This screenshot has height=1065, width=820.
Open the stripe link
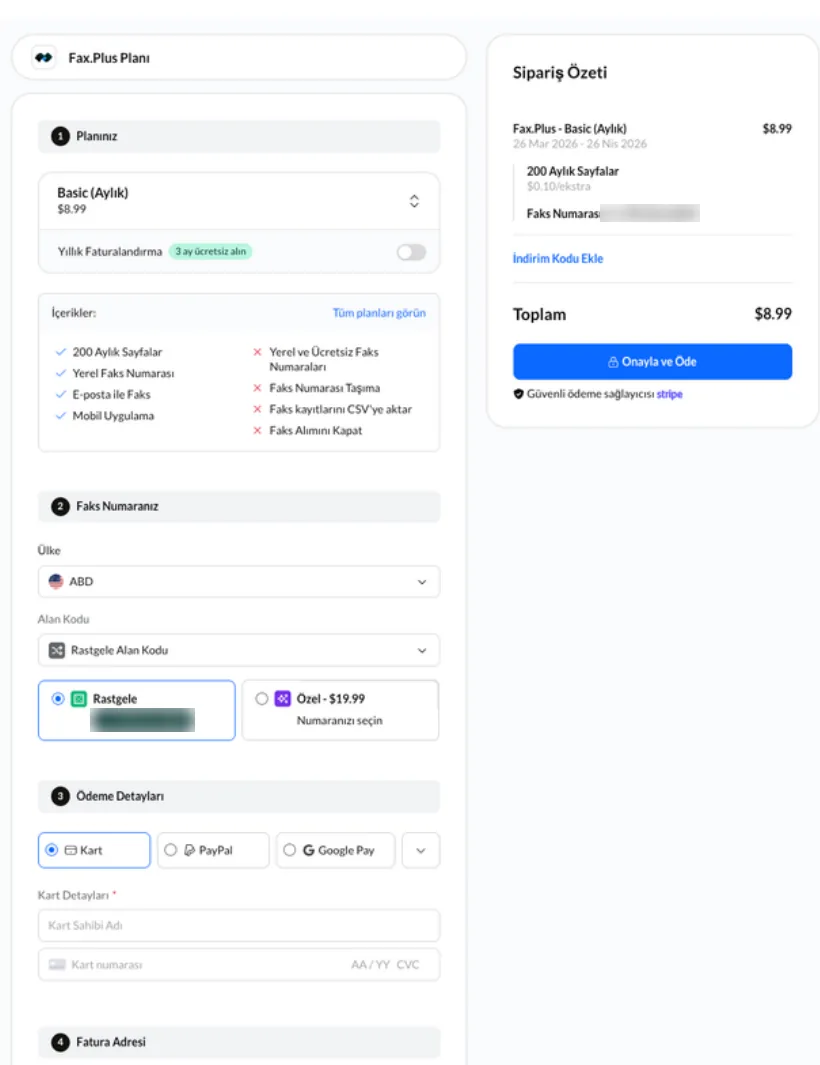point(669,394)
